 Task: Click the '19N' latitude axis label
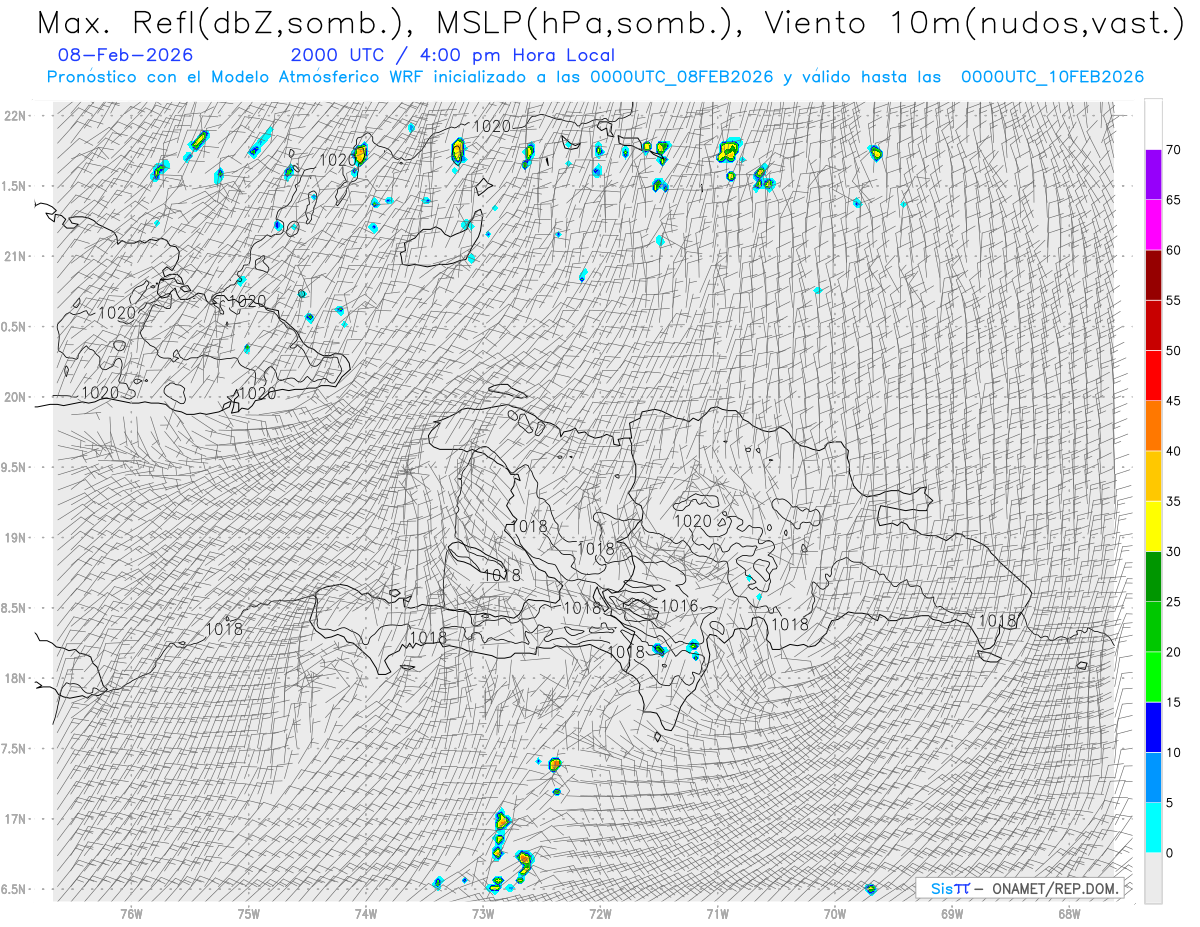(16, 537)
